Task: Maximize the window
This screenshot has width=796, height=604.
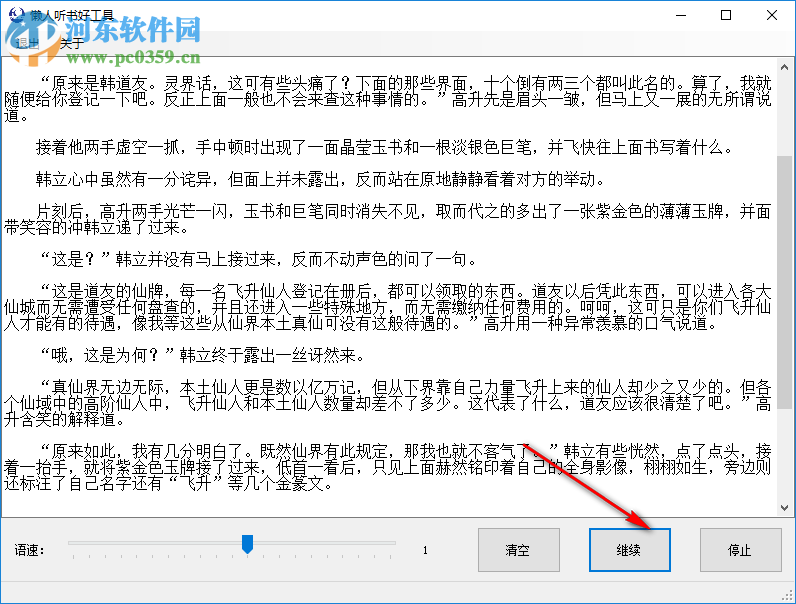Action: point(726,15)
